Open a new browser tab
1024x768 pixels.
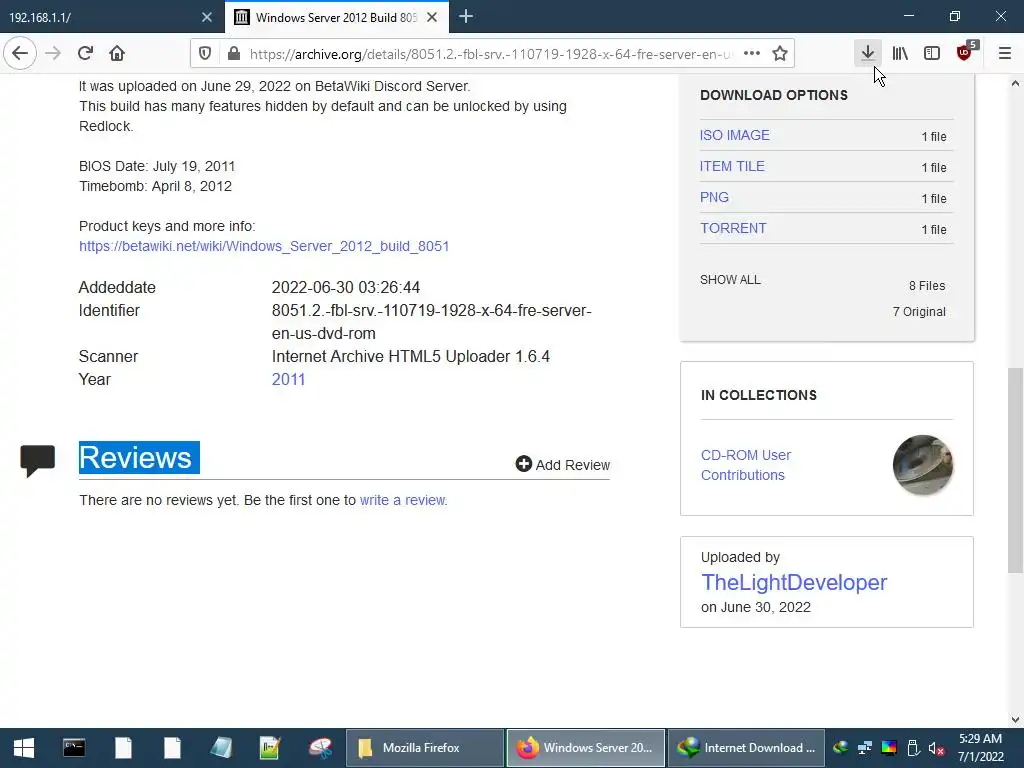click(x=466, y=17)
